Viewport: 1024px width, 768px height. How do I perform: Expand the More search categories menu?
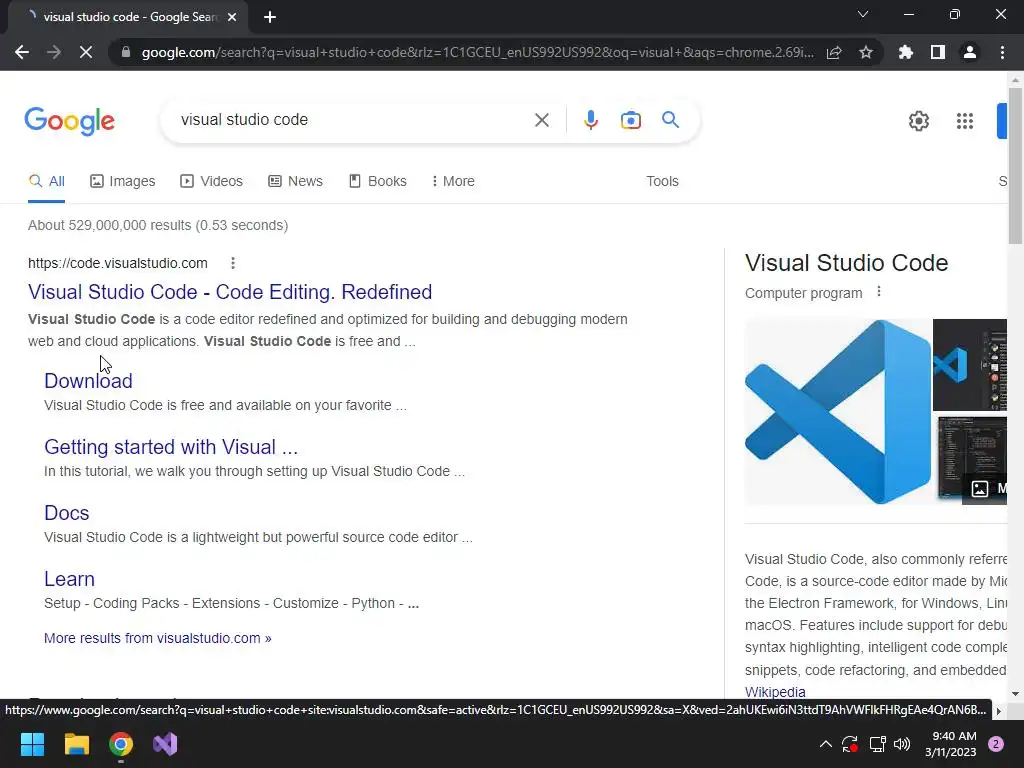[453, 182]
